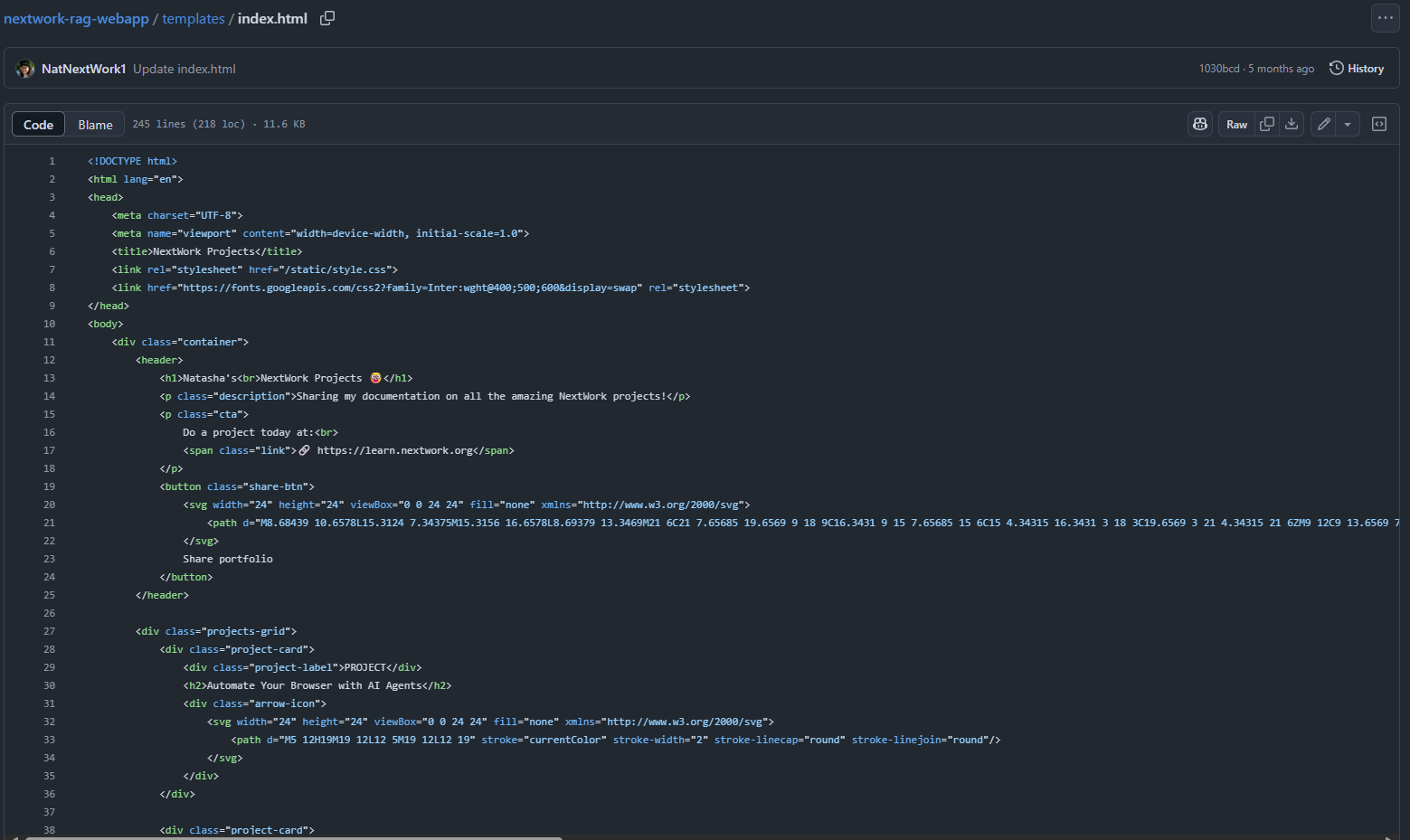The width and height of the screenshot is (1410, 840).
Task: Select line number 1
Action: [x=52, y=161]
